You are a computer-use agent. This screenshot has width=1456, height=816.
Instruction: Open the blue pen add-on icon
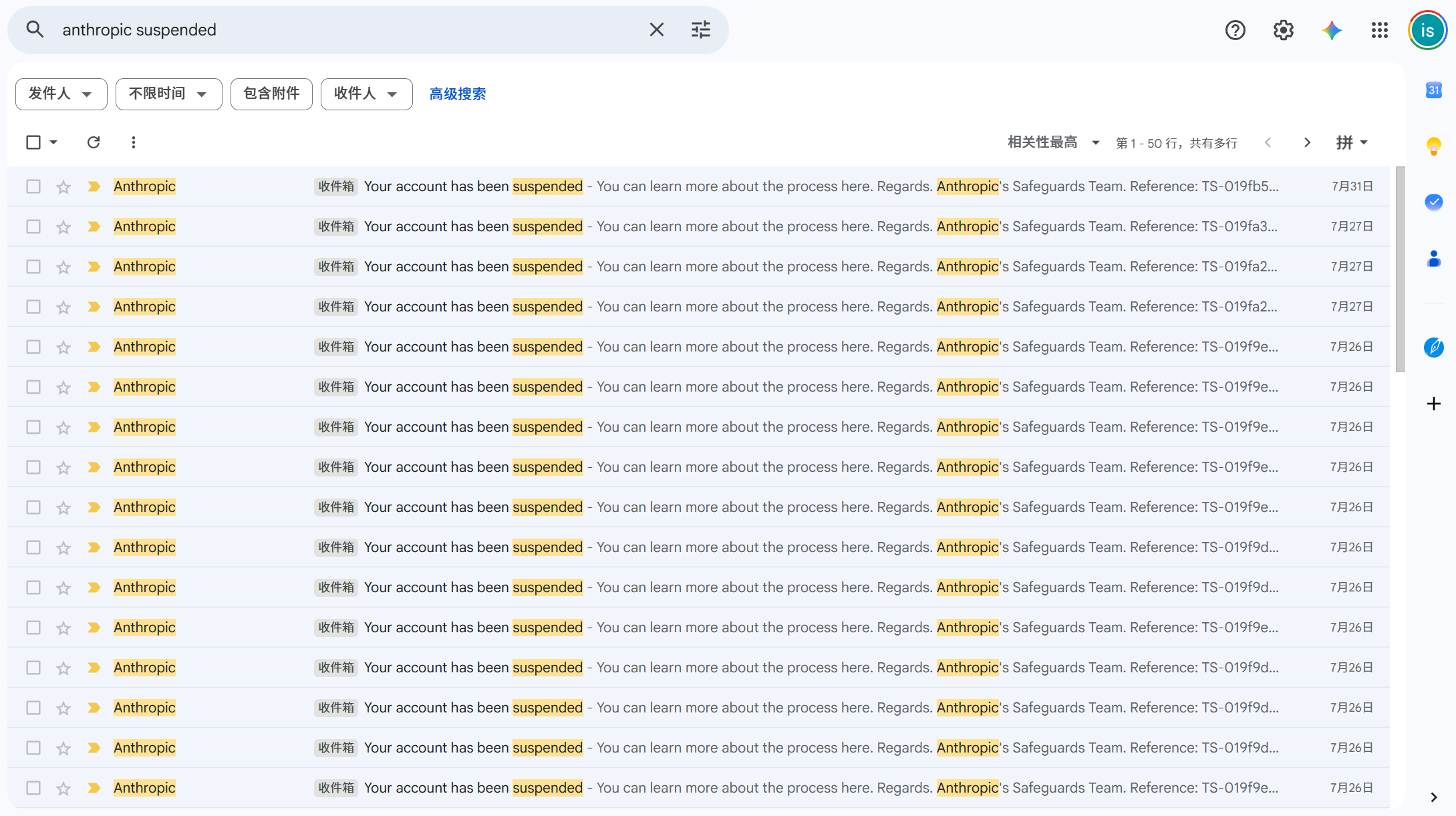click(1434, 347)
